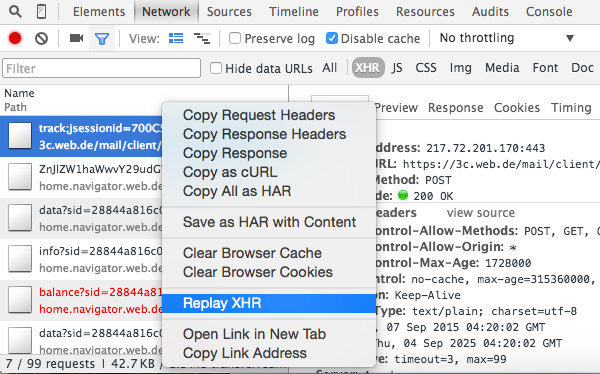Click the 200 OK status text
Image resolution: width=600 pixels, height=374 pixels.
(433, 196)
